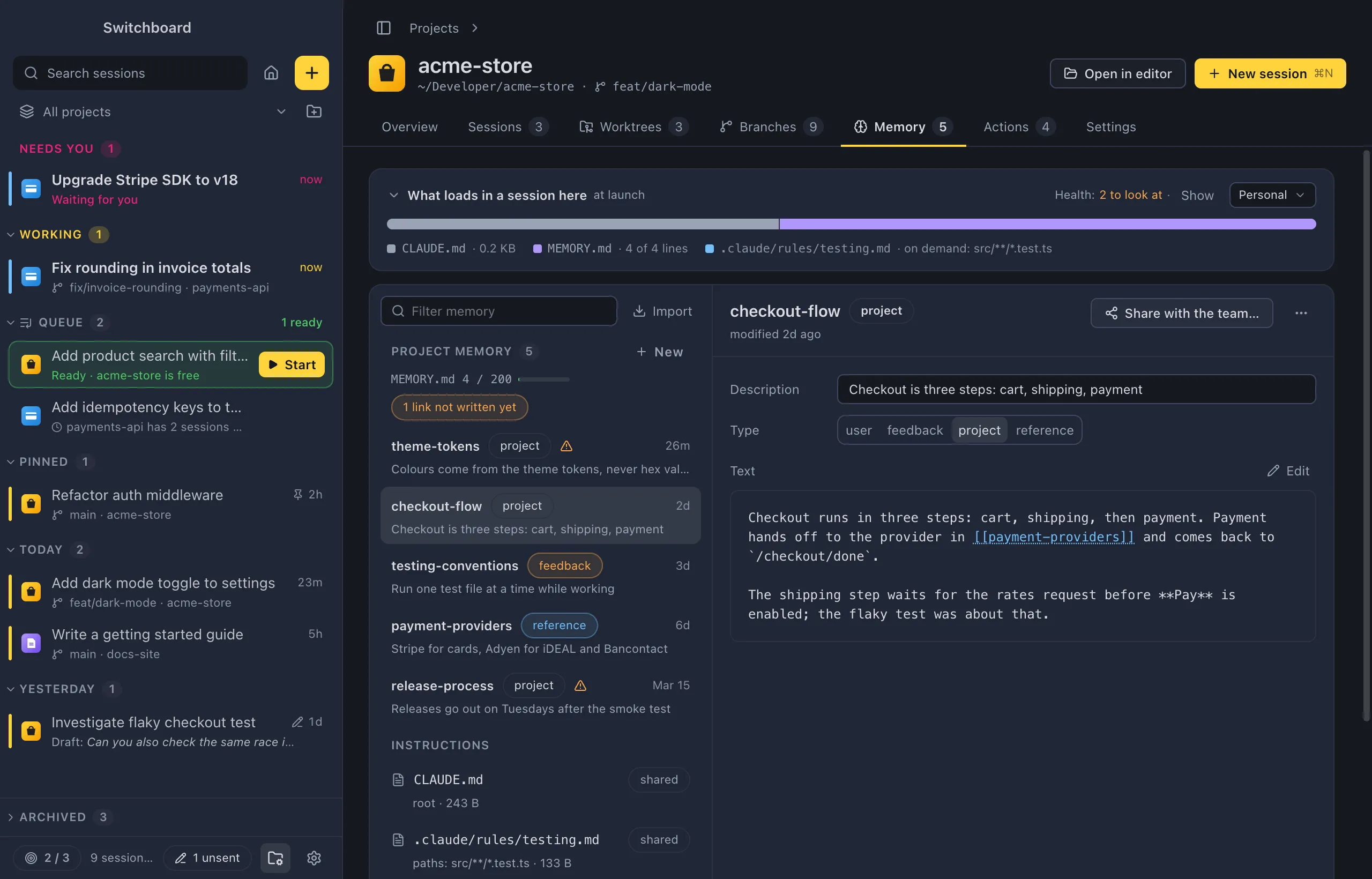Open the Worktrees tab
The width and height of the screenshot is (1372, 879).
(x=633, y=126)
